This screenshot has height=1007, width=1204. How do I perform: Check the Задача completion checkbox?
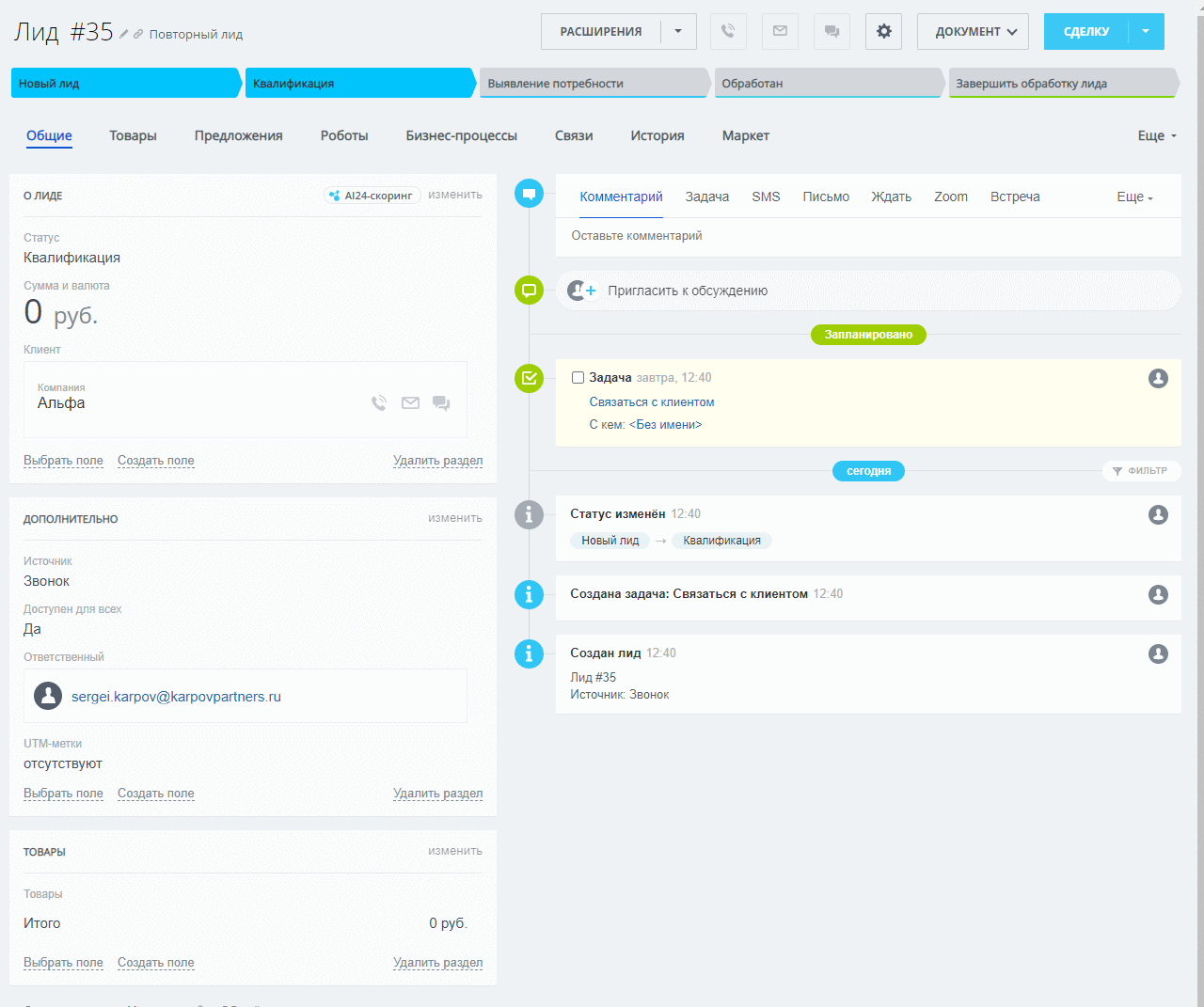tap(578, 378)
